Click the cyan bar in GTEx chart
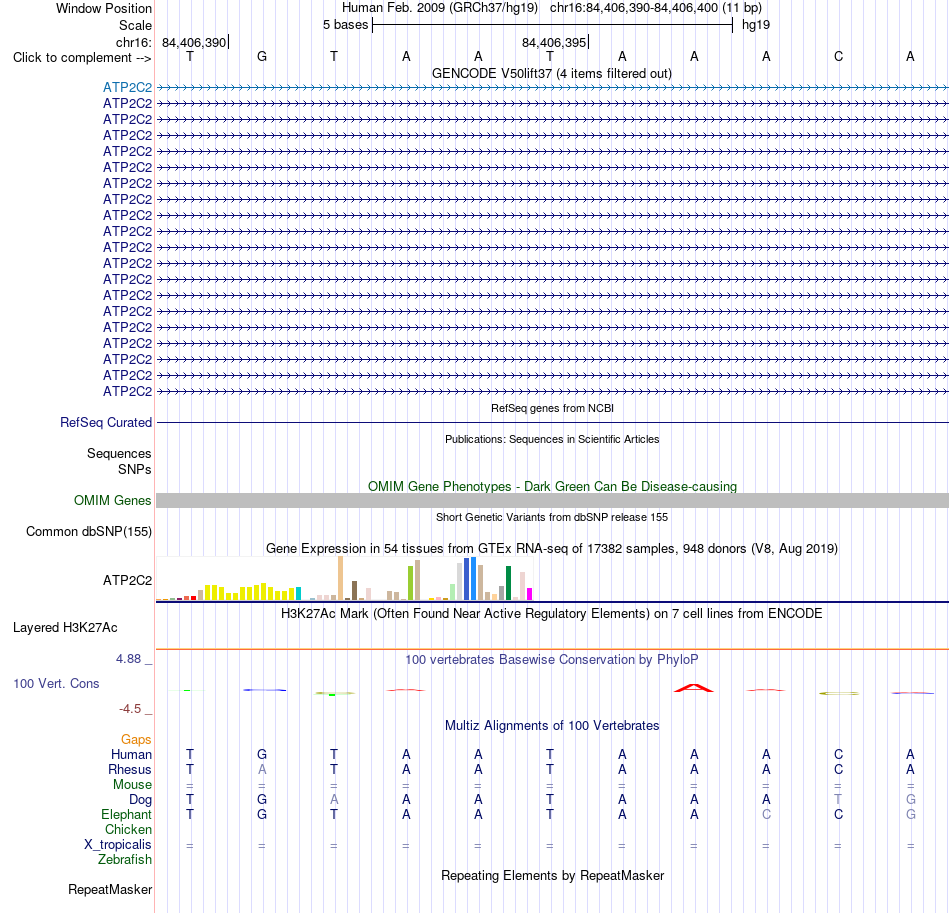 (298, 593)
